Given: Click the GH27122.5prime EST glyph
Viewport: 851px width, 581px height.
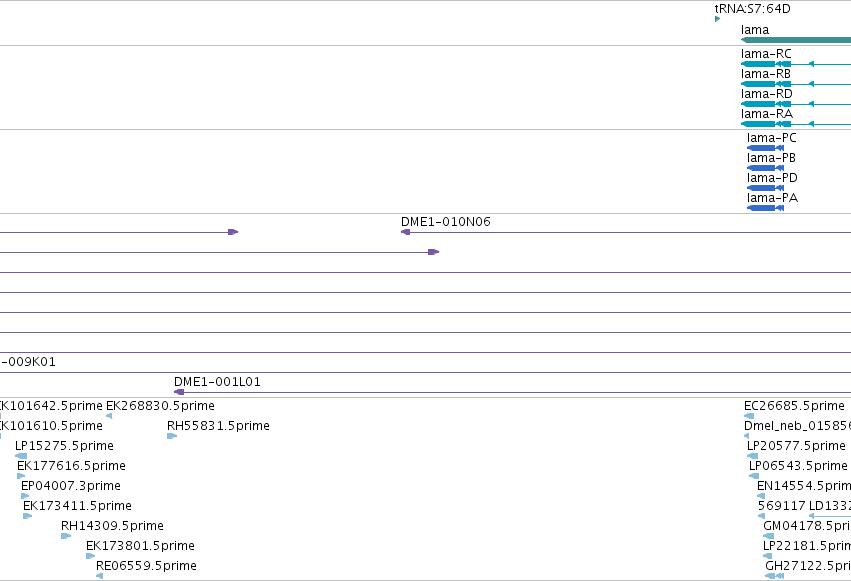Looking at the screenshot, I should click(x=774, y=577).
